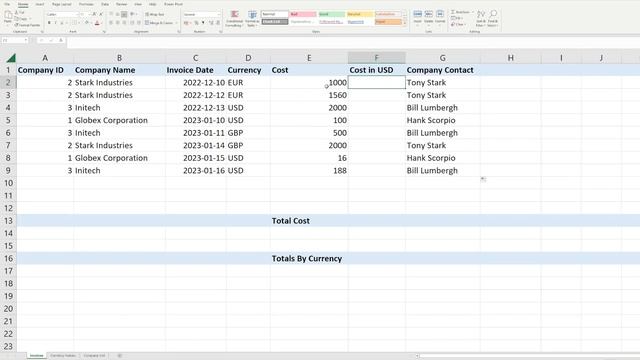Image resolution: width=640 pixels, height=360 pixels.
Task: Open the Clear dropdown
Action: click(x=458, y=24)
